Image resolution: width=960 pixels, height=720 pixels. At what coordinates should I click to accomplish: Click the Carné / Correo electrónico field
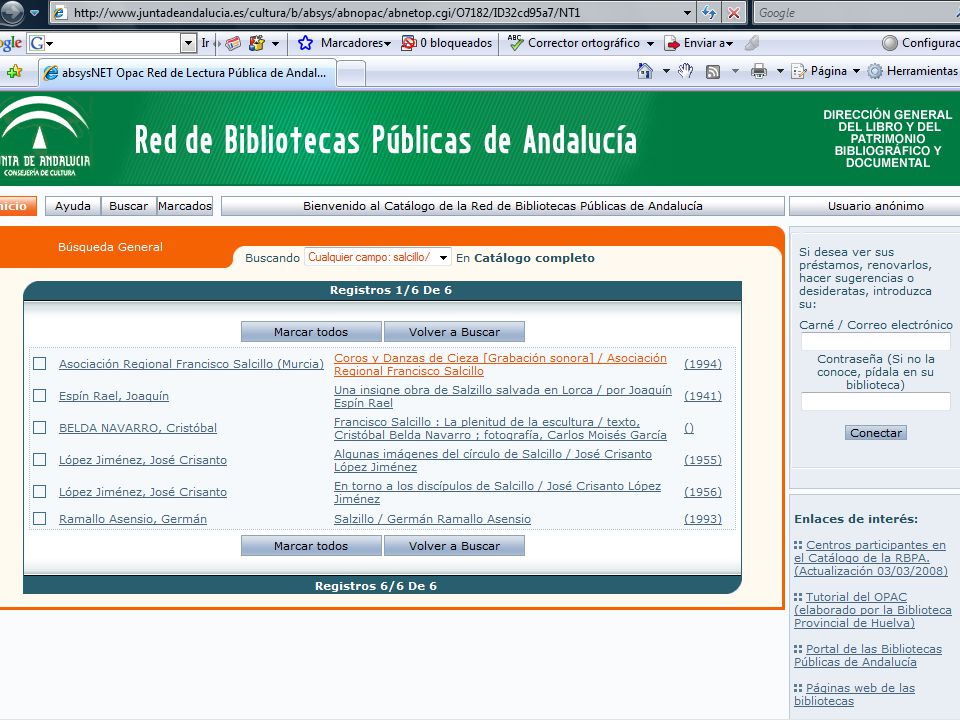pos(876,342)
